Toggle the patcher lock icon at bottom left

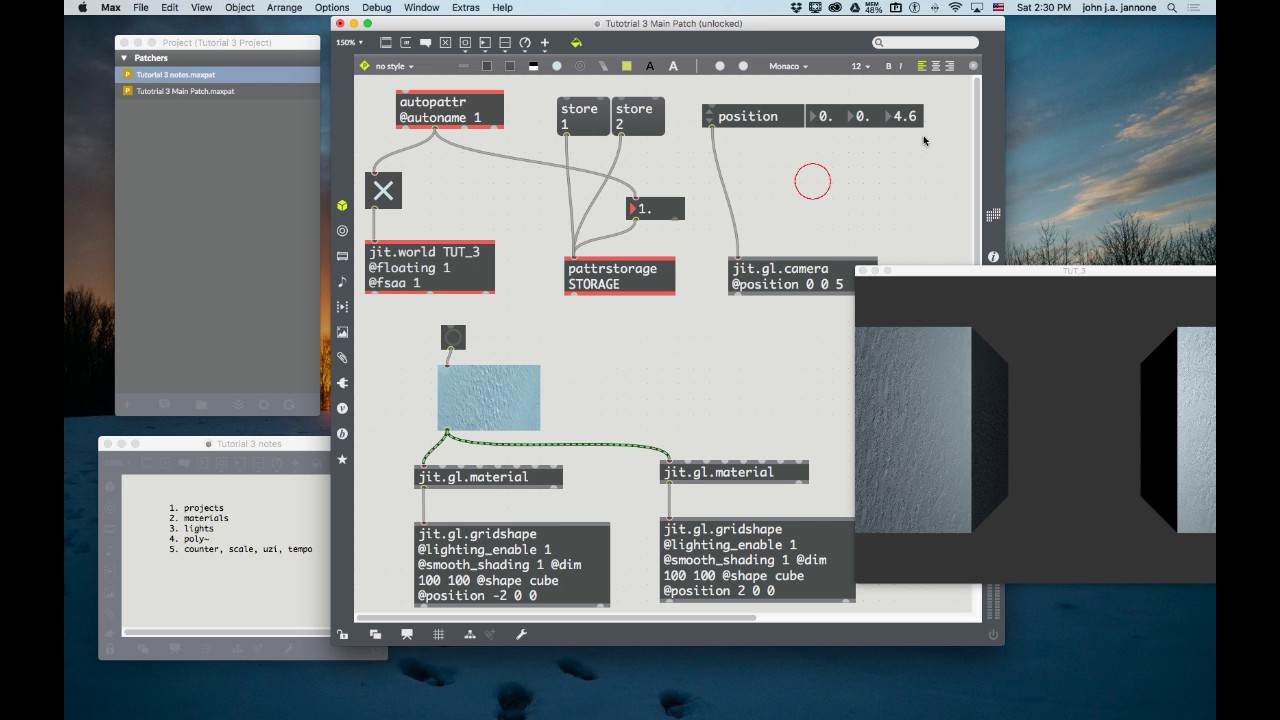(x=343, y=635)
